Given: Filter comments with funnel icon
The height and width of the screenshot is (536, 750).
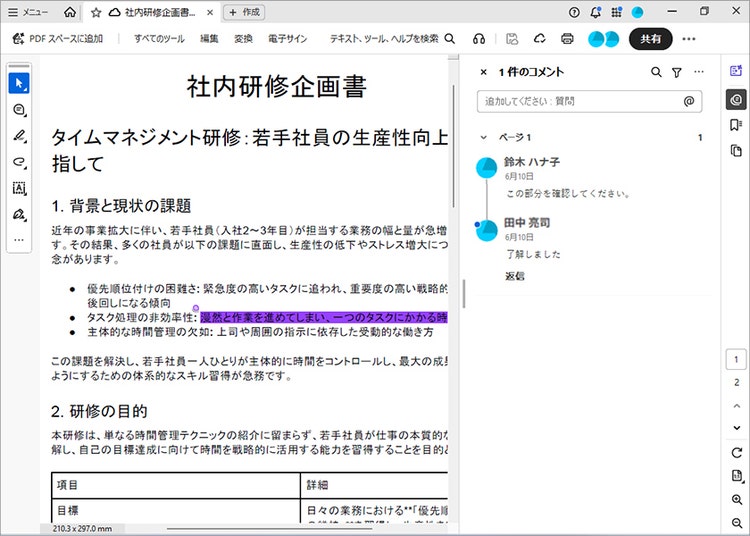Looking at the screenshot, I should [x=677, y=72].
